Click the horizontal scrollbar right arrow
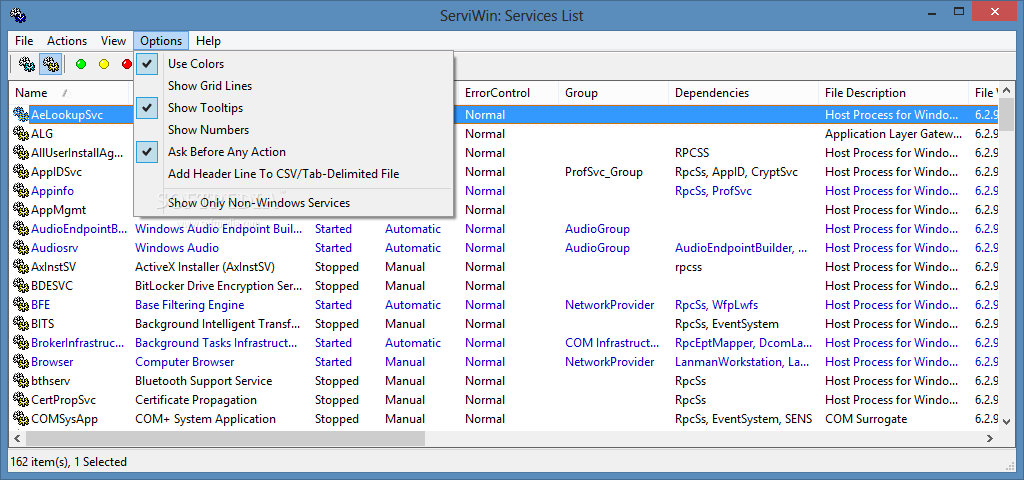Viewport: 1024px width, 480px height. pos(990,439)
